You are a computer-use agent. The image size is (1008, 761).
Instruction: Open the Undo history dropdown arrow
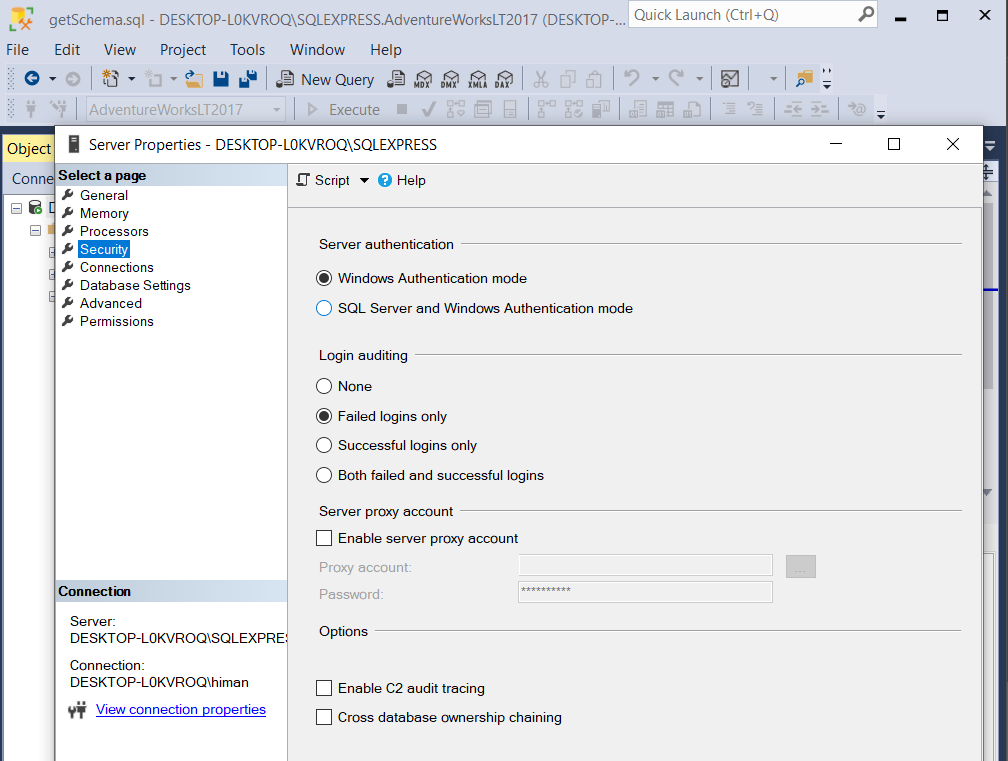655,79
